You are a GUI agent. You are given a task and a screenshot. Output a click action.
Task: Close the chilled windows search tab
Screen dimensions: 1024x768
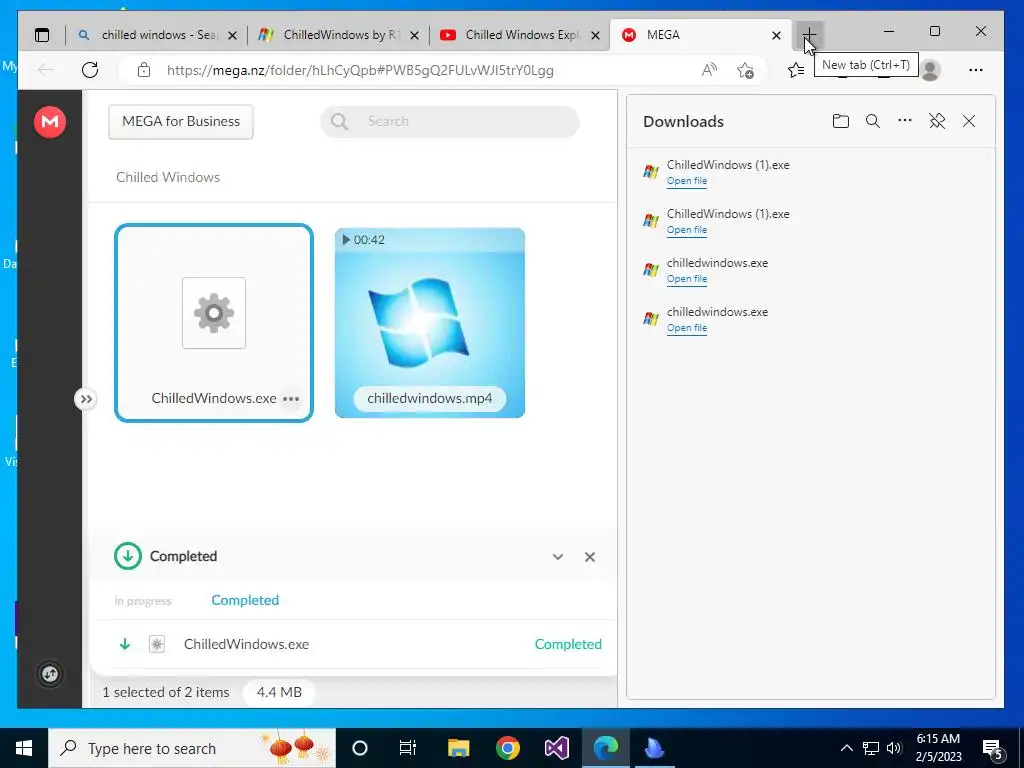click(x=232, y=35)
